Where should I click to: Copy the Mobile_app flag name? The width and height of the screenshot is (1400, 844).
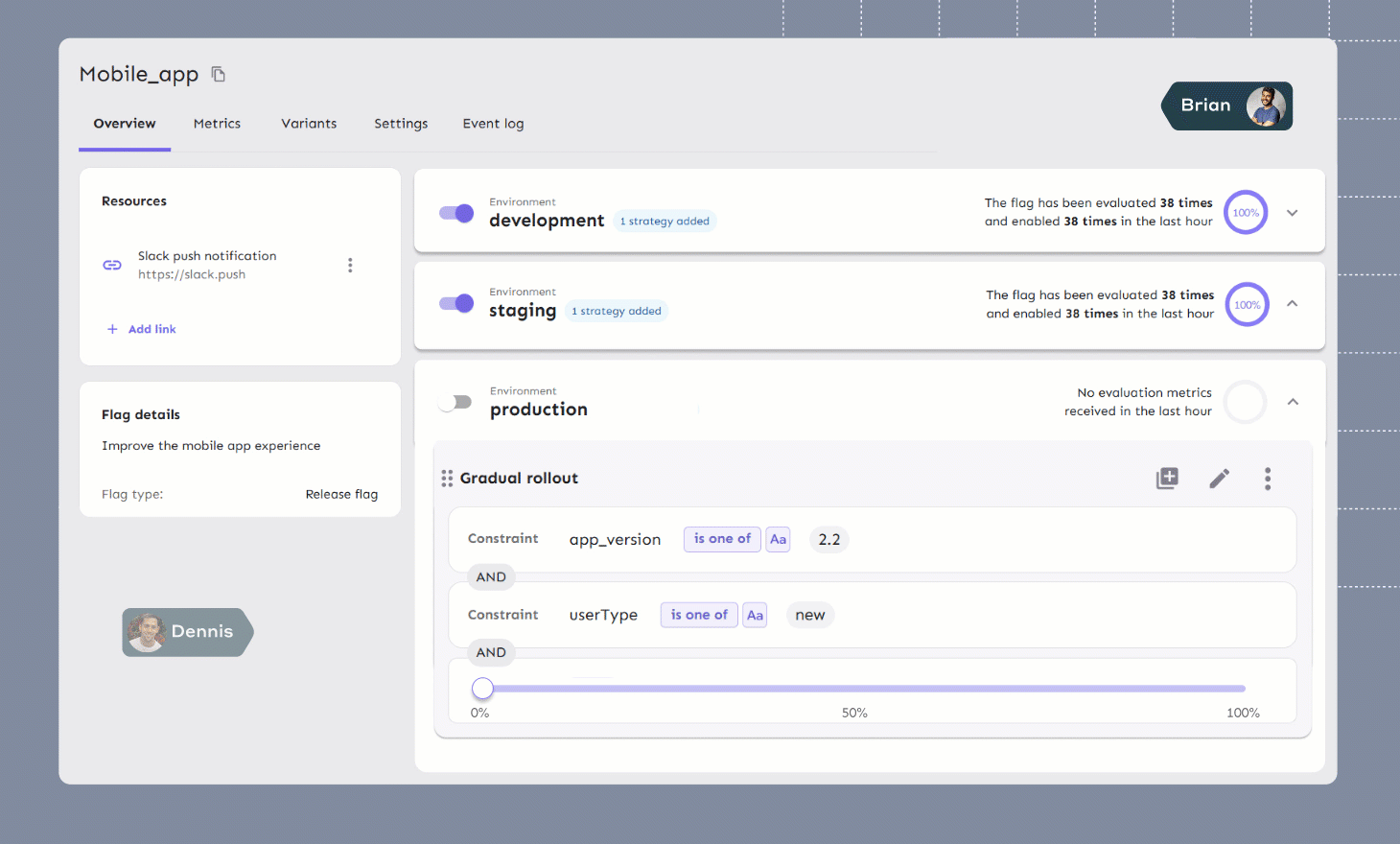tap(219, 75)
